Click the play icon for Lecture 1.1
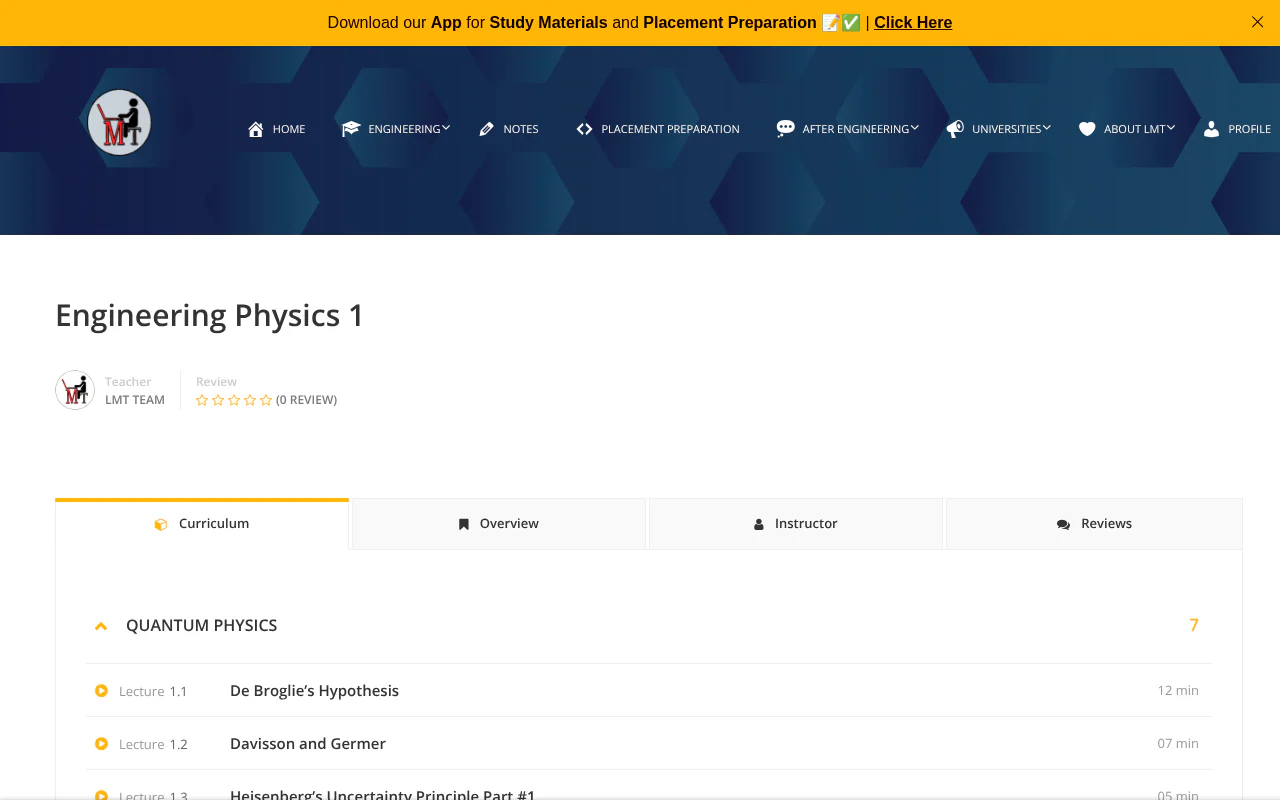The image size is (1280, 800). 101,690
